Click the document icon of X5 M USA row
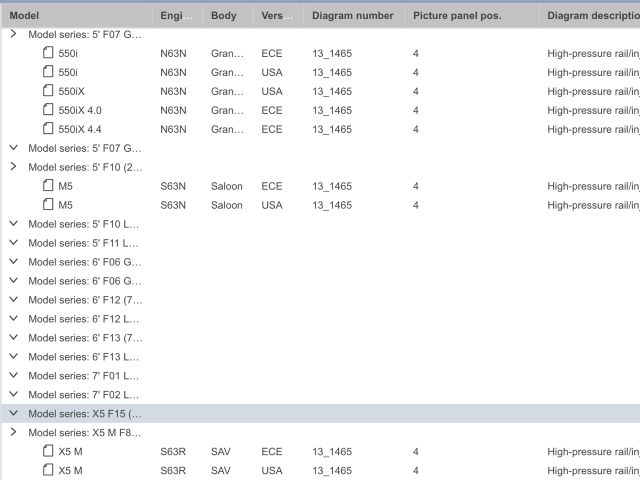640x480 pixels. point(48,470)
